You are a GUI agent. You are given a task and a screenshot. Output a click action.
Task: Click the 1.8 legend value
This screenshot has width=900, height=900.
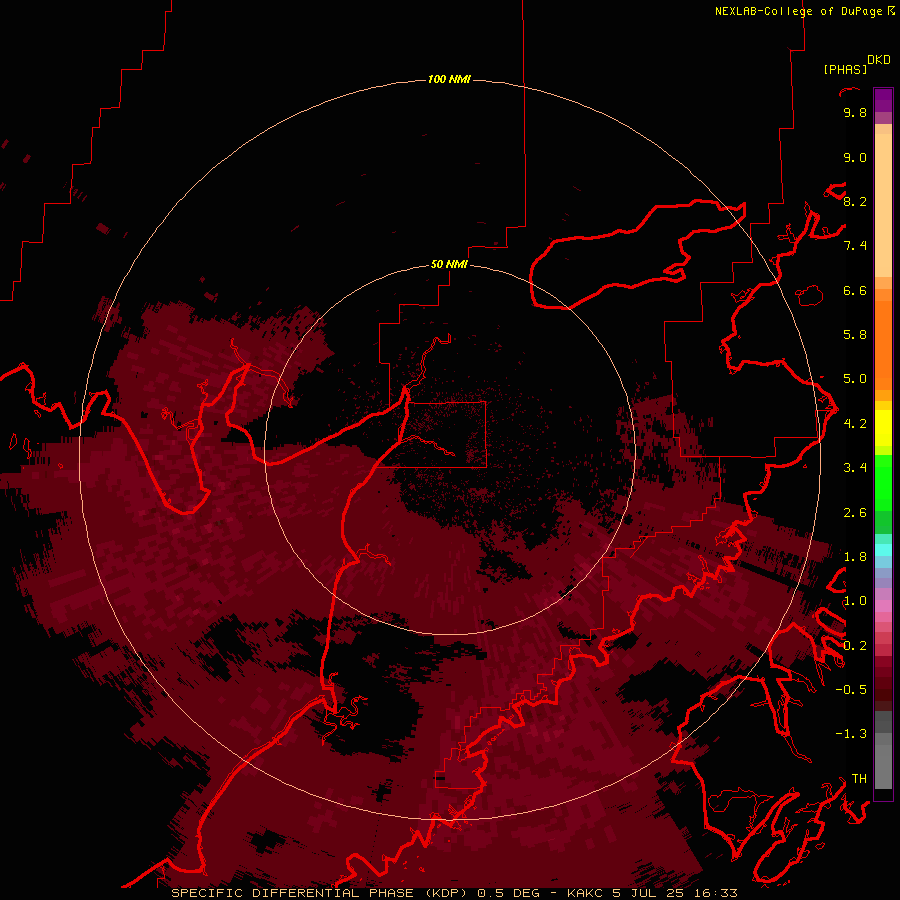tap(855, 557)
